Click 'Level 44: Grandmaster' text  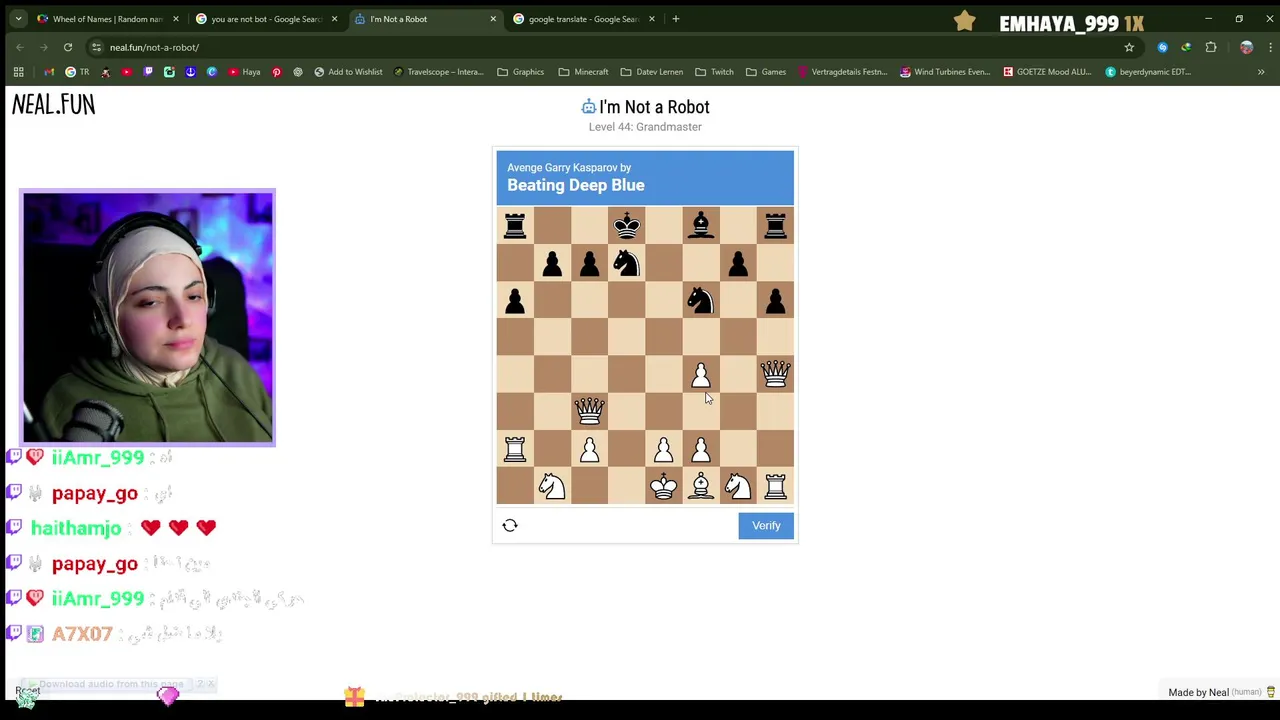[645, 127]
